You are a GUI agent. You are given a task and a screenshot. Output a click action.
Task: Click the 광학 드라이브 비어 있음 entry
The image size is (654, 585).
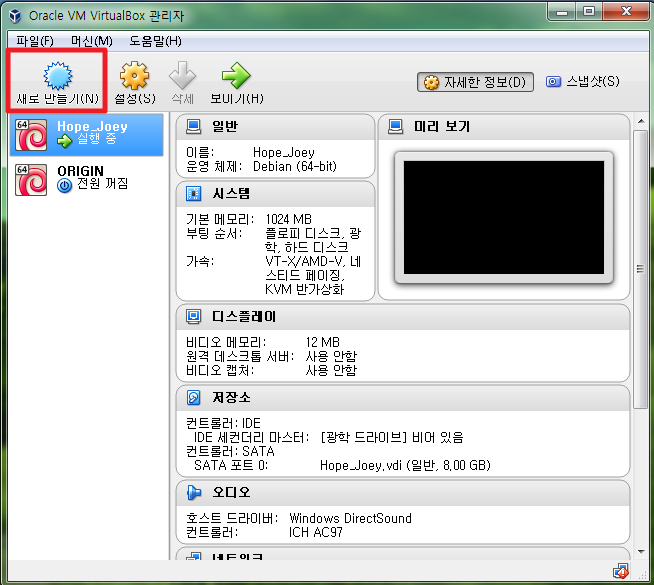point(392,437)
